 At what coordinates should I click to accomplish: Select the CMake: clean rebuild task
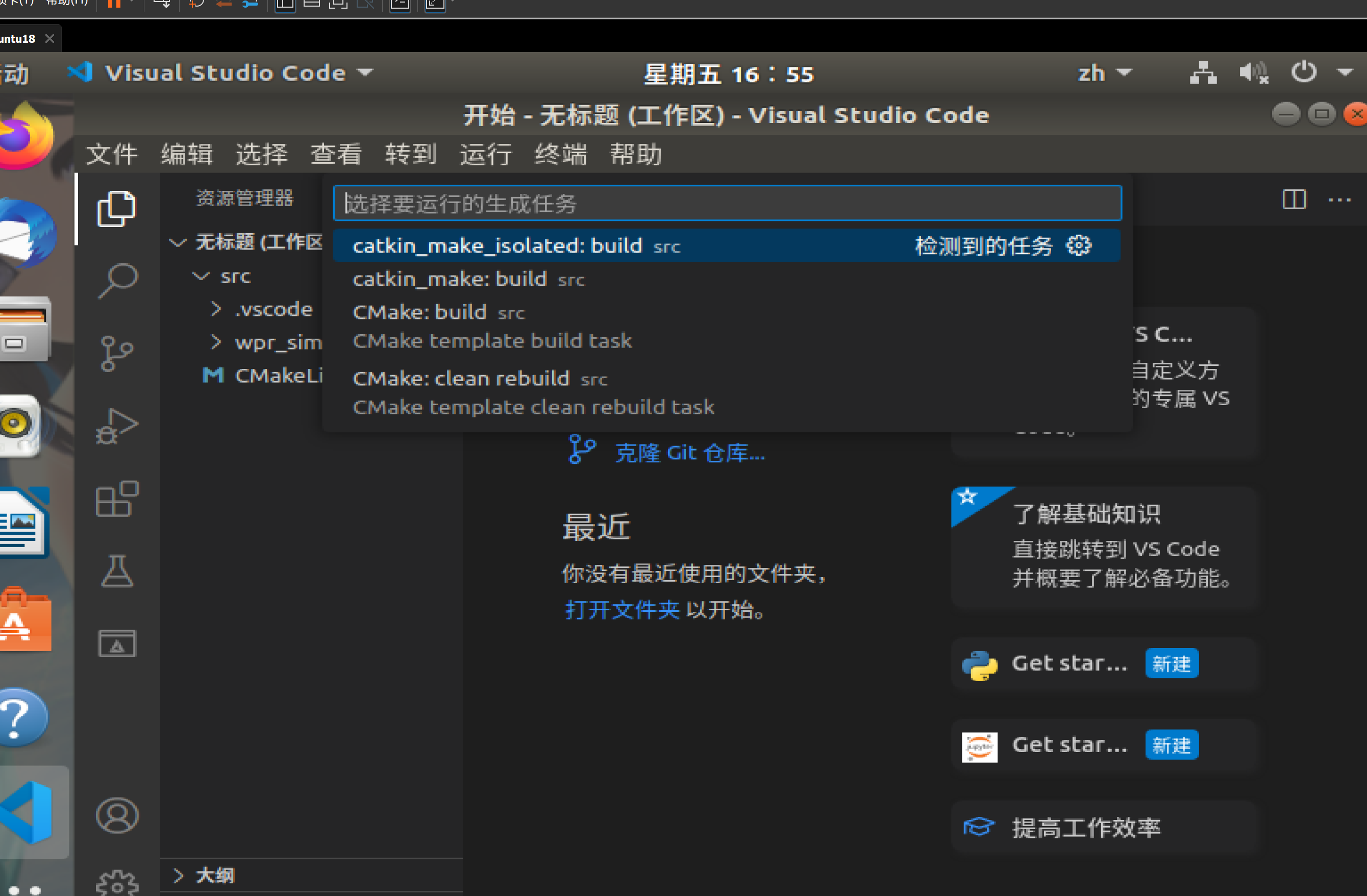pyautogui.click(x=727, y=393)
